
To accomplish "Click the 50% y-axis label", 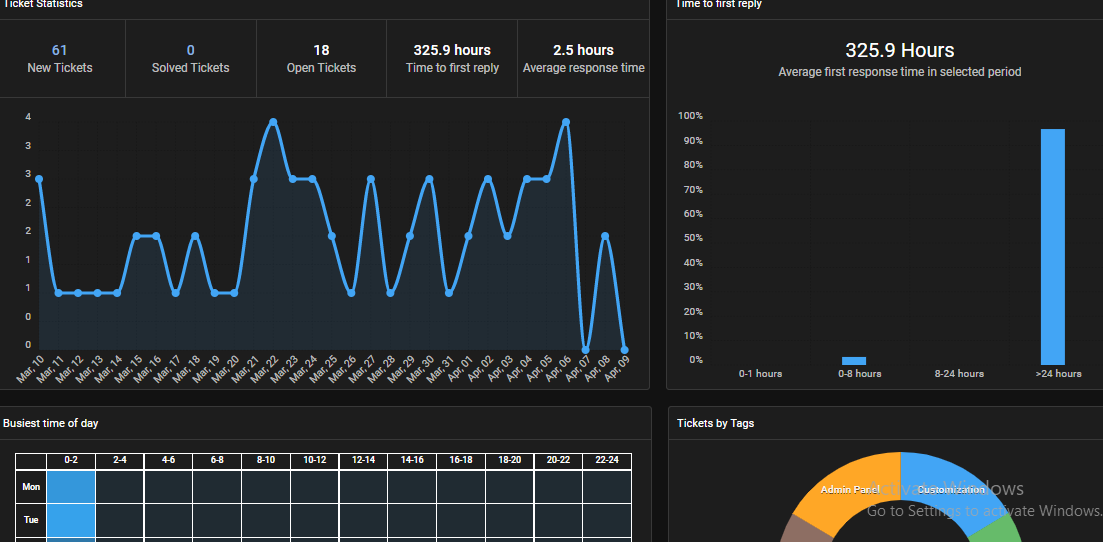I will pos(695,238).
